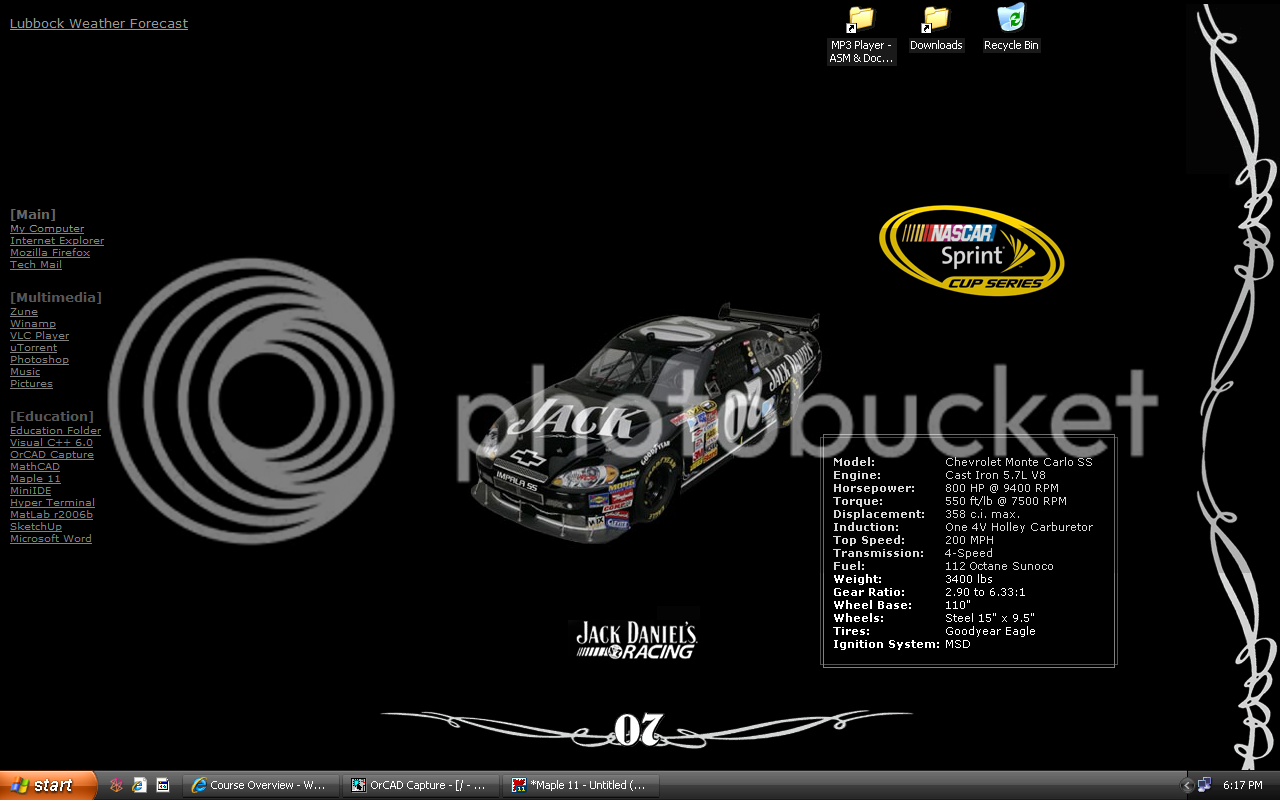1280x800 pixels.
Task: Launch the first quick launch icon beside Start
Action: click(116, 785)
